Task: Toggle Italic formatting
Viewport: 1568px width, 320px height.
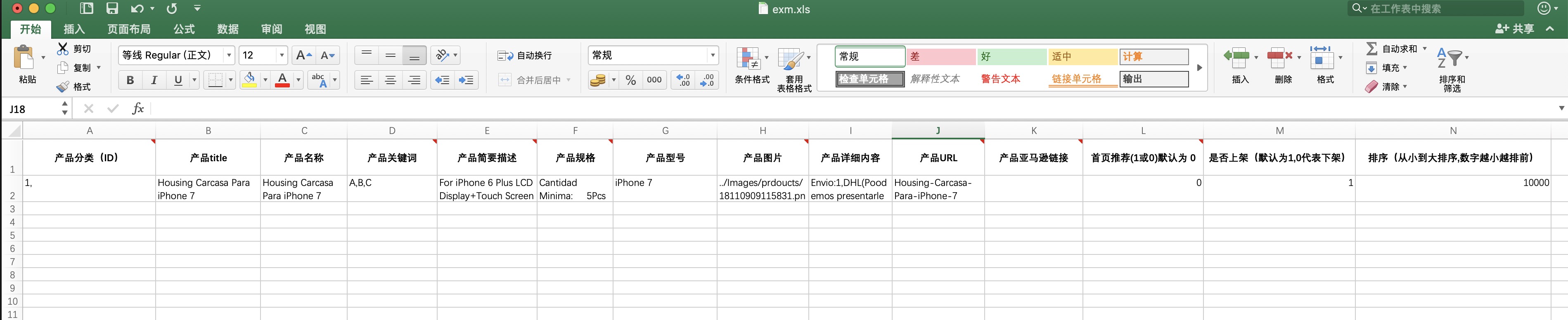Action: tap(154, 80)
